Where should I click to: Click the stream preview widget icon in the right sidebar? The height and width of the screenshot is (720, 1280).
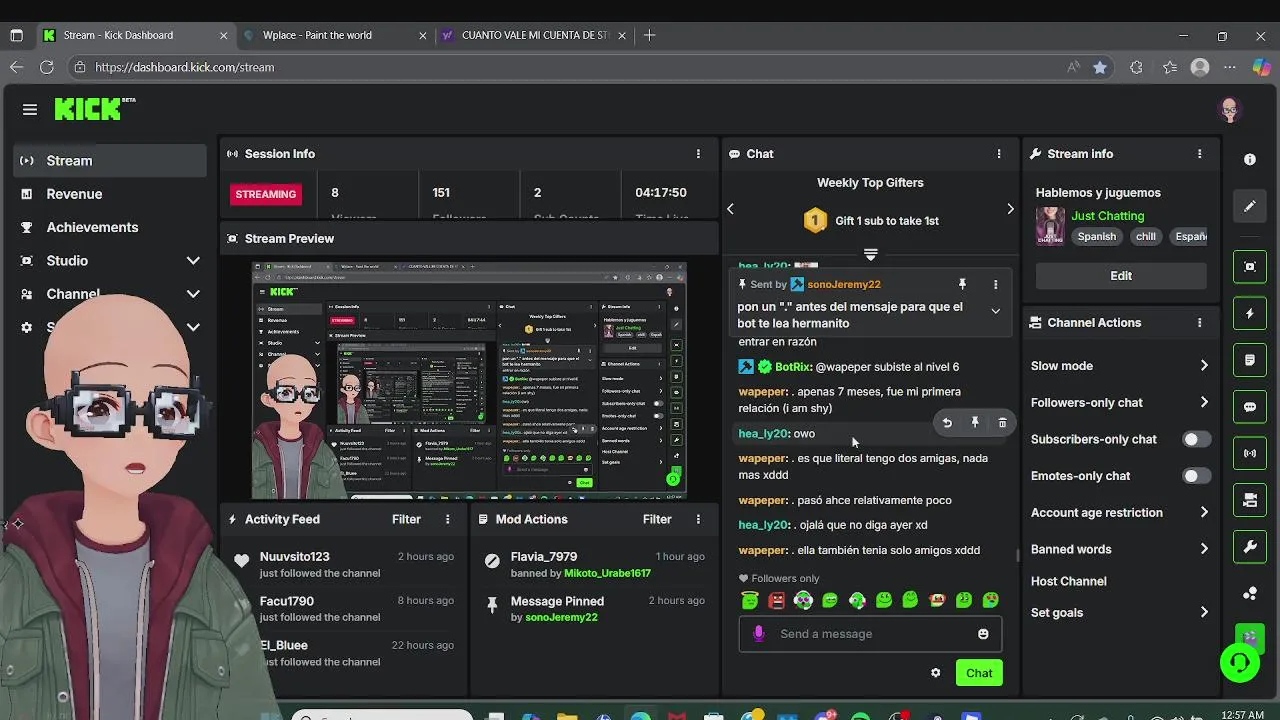(1250, 266)
